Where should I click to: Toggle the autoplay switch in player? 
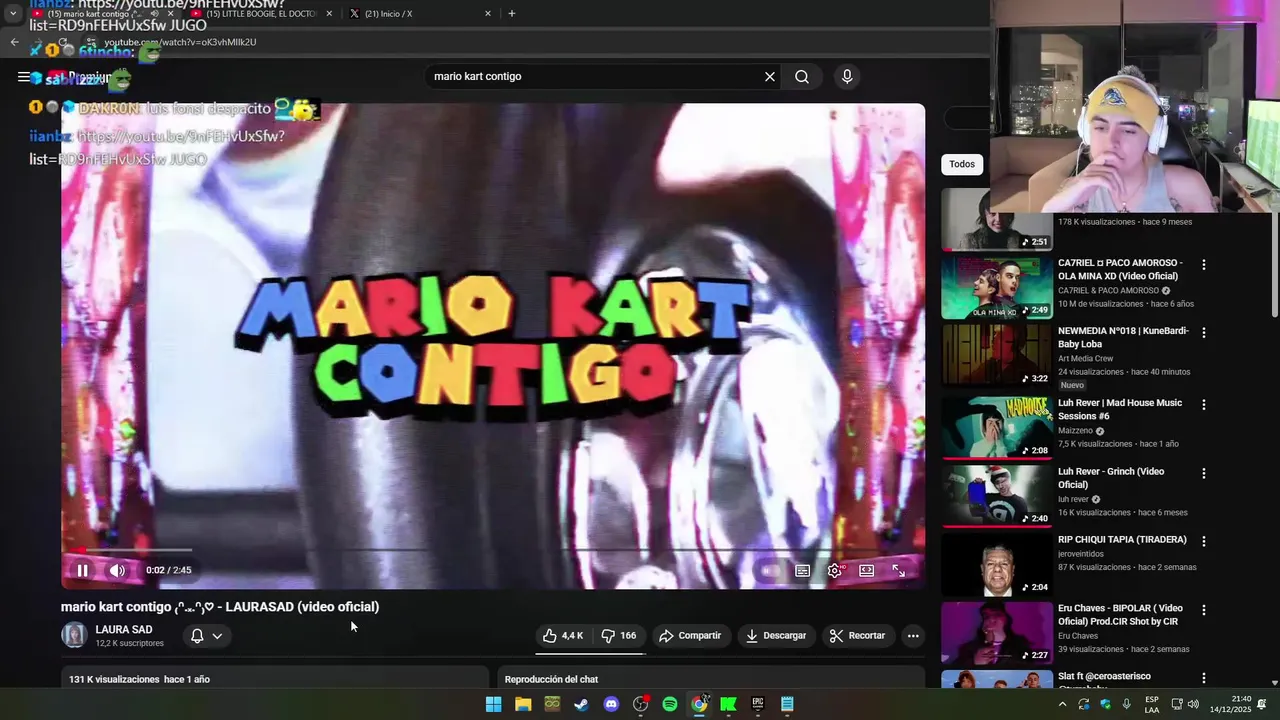coord(769,570)
